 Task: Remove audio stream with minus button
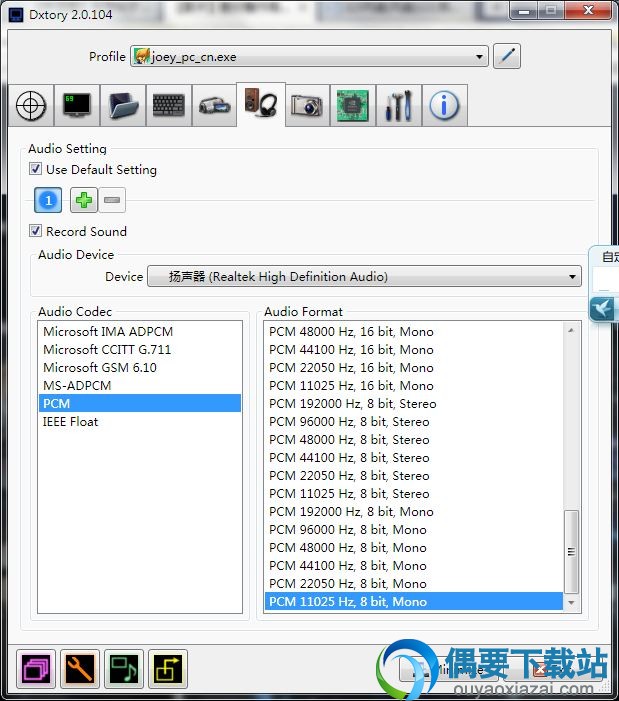(x=112, y=200)
